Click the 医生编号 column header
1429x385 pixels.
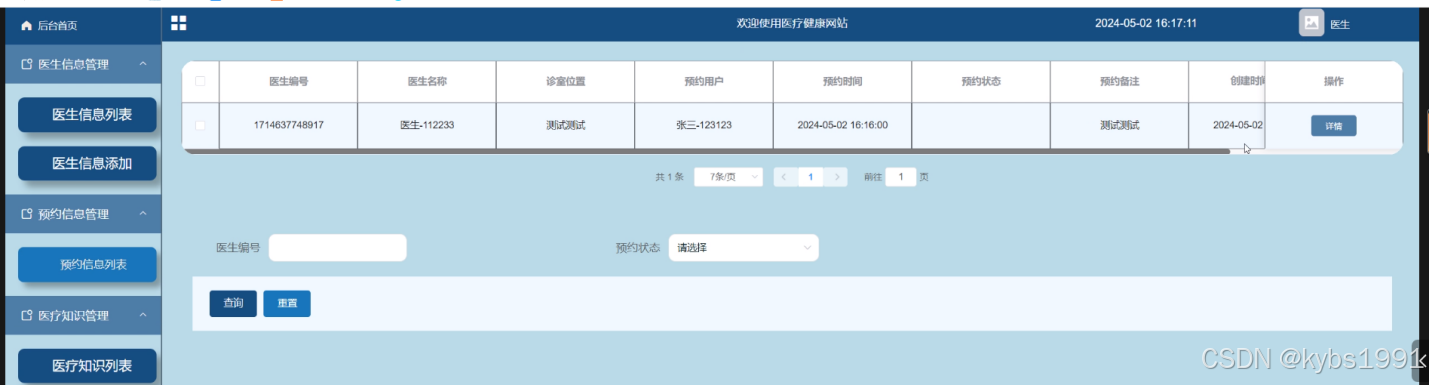click(288, 82)
